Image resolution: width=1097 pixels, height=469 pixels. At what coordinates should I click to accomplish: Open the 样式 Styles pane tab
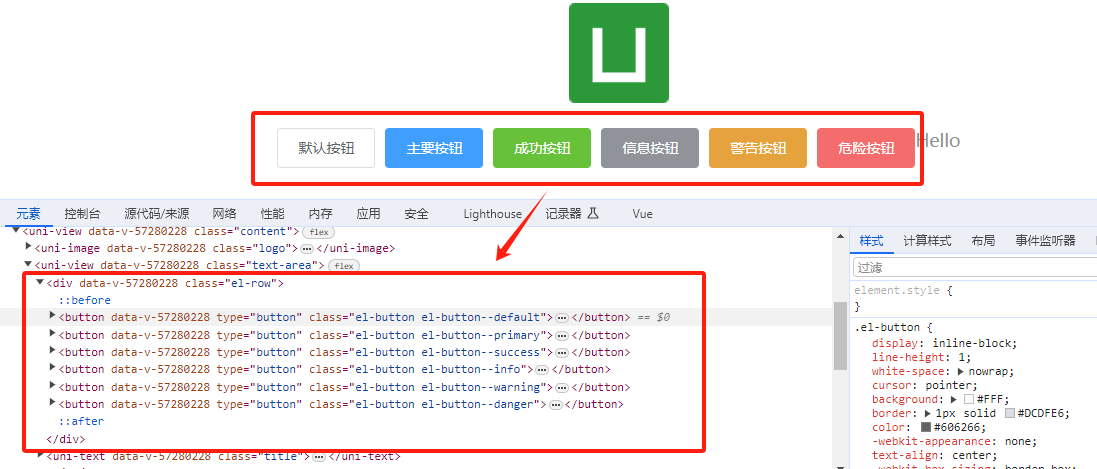pyautogui.click(x=872, y=240)
